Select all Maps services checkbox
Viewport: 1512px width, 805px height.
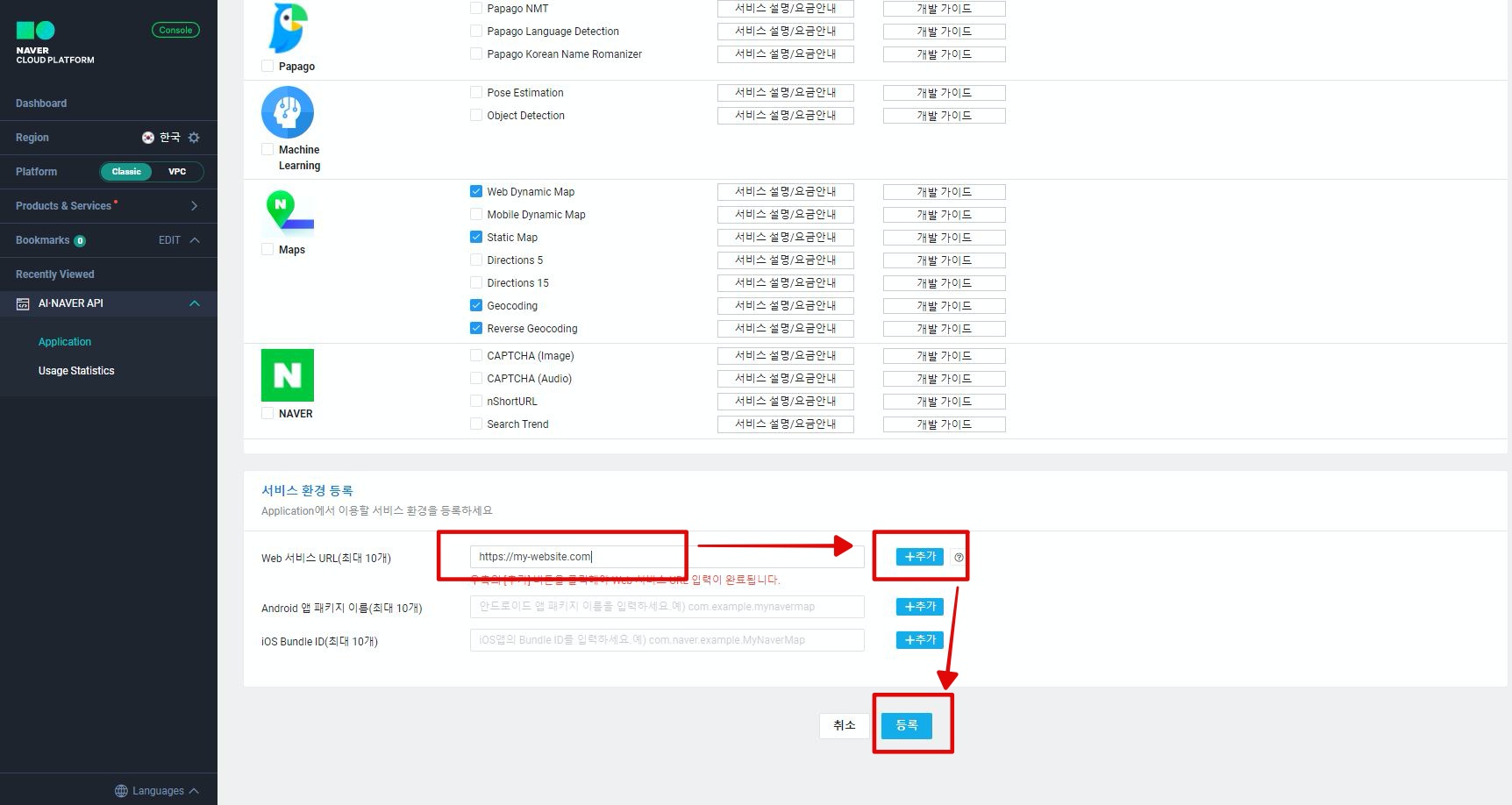pyautogui.click(x=267, y=249)
